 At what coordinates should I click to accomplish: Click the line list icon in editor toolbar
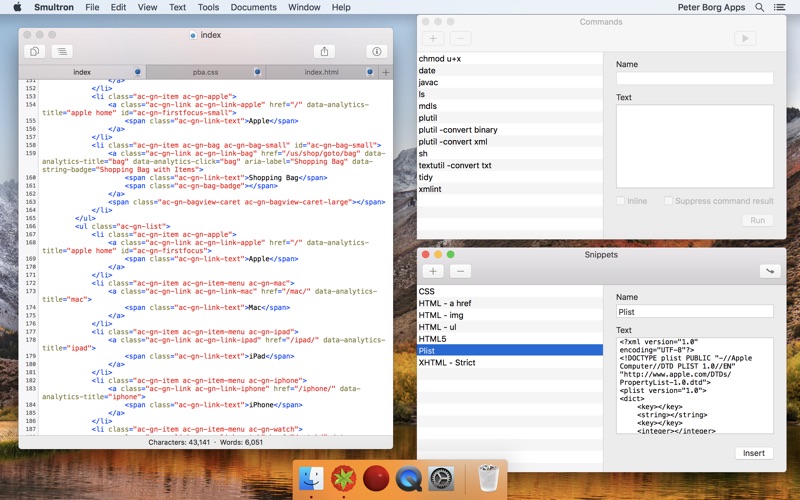coord(62,51)
